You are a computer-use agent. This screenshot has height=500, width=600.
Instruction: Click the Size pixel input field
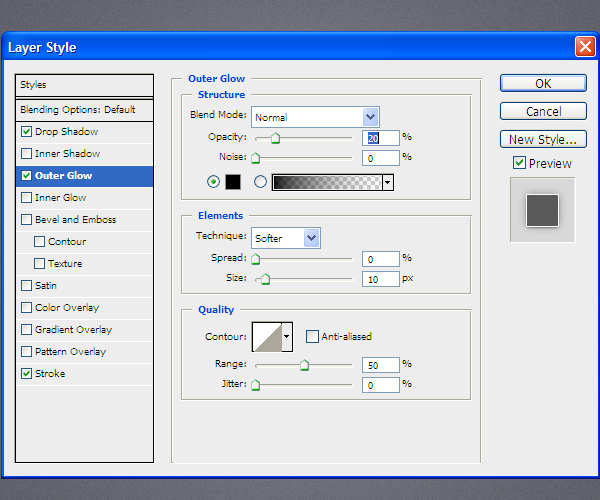pos(381,279)
